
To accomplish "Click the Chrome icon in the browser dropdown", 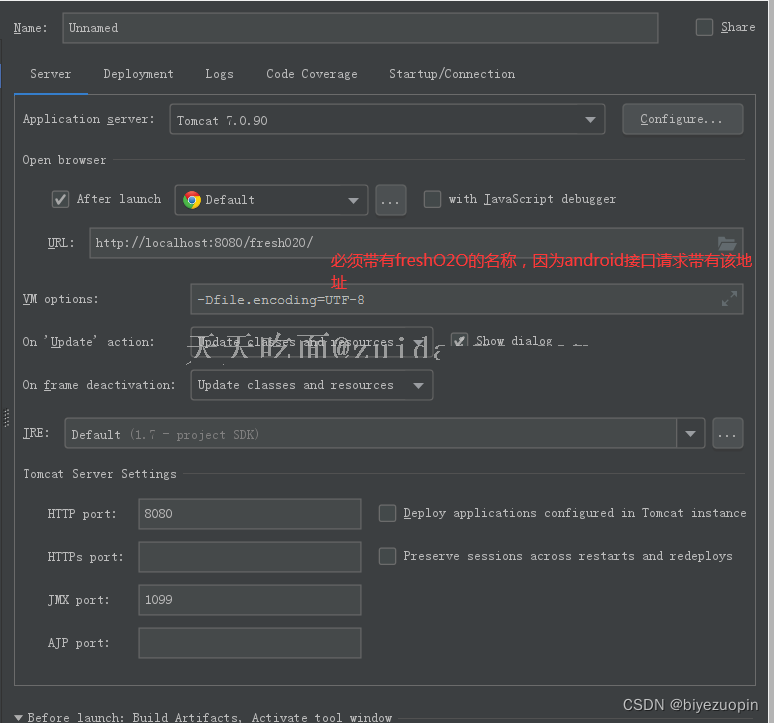I will click(x=192, y=200).
